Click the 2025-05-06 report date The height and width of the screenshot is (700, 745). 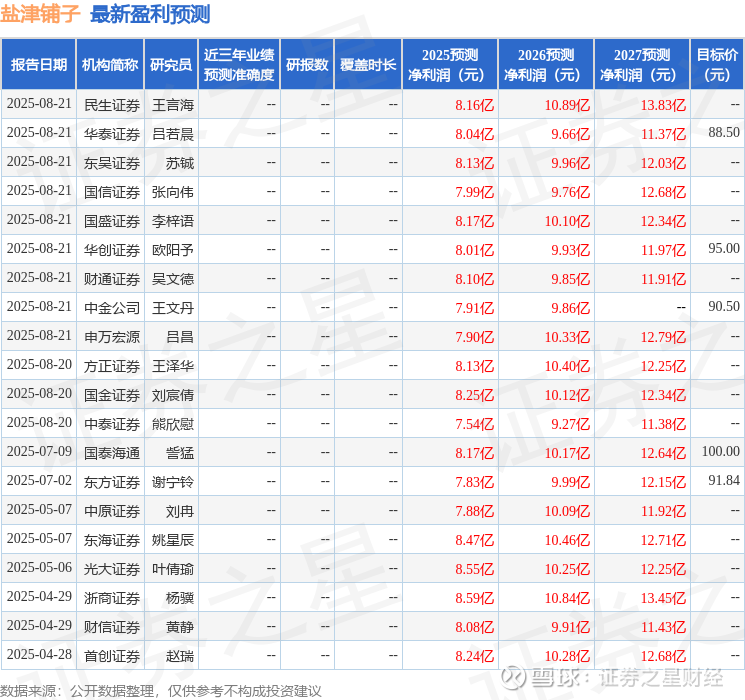(x=39, y=567)
